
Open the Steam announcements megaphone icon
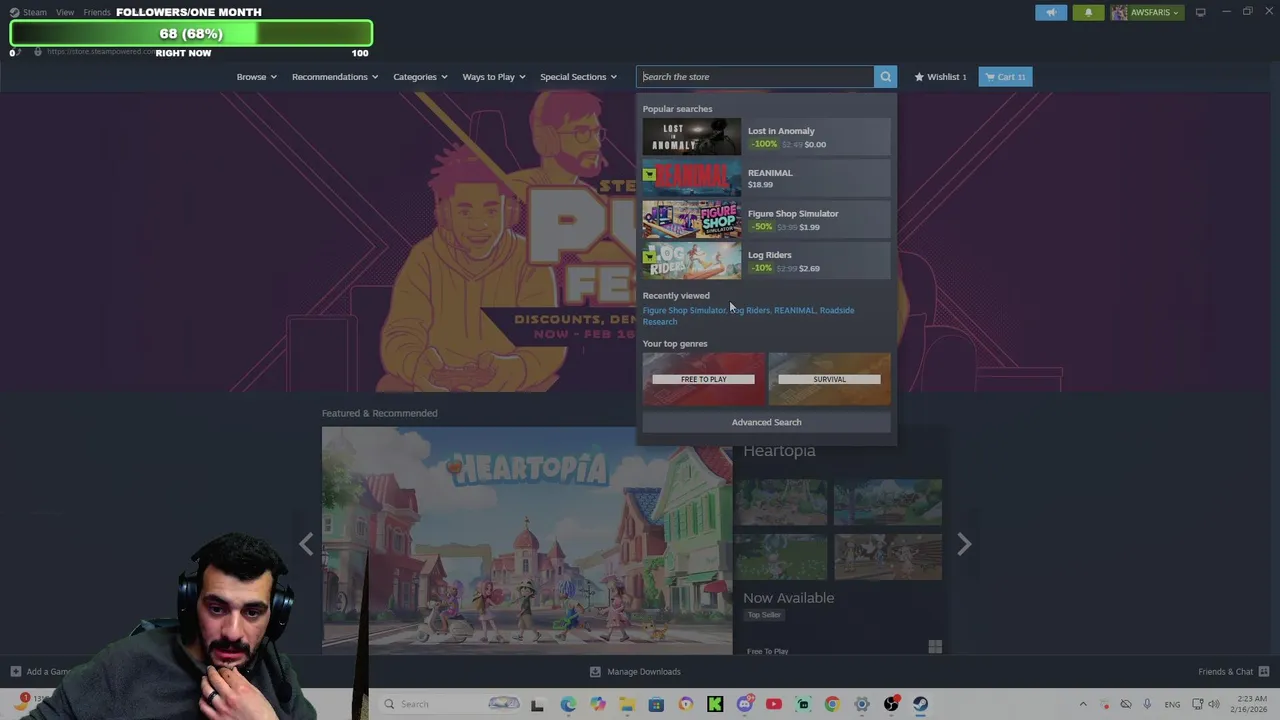tap(1050, 12)
